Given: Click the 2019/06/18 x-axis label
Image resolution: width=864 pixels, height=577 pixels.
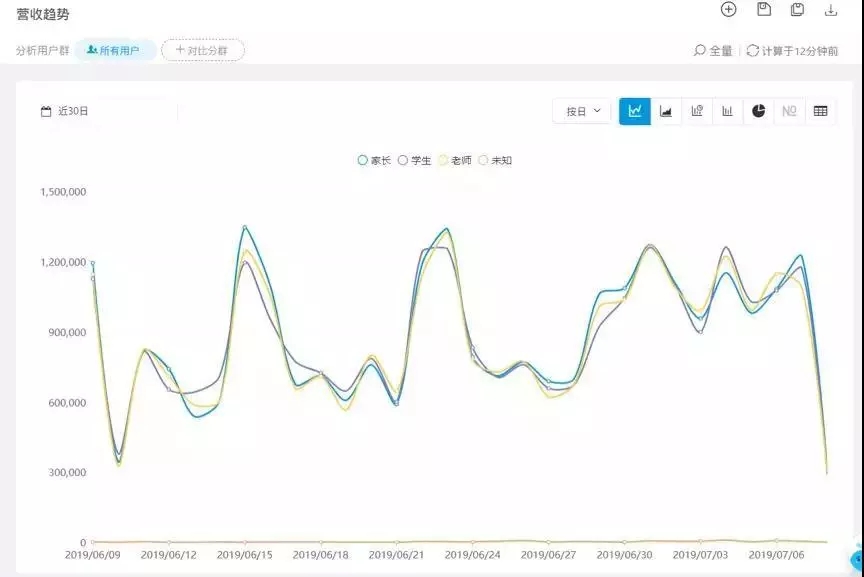Looking at the screenshot, I should (x=321, y=555).
